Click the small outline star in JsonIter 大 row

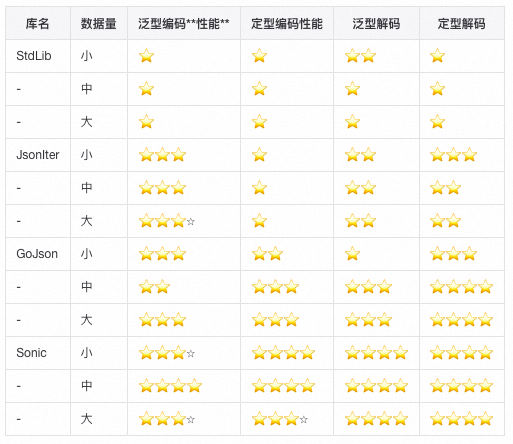pos(191,222)
